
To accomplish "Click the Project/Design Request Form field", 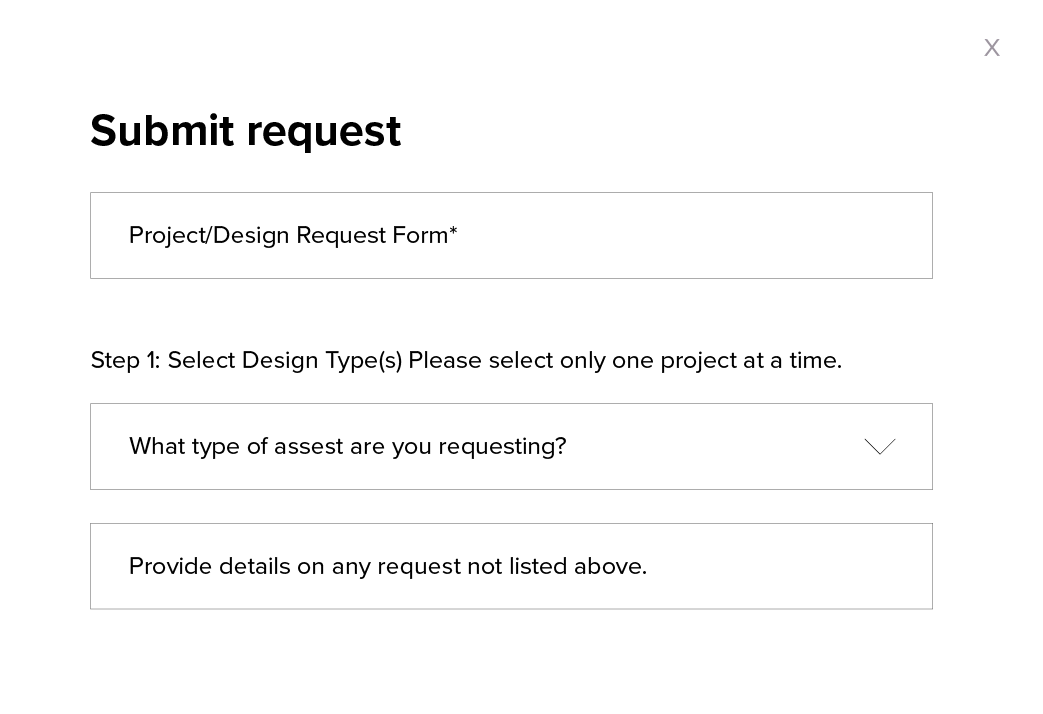I will [x=510, y=236].
